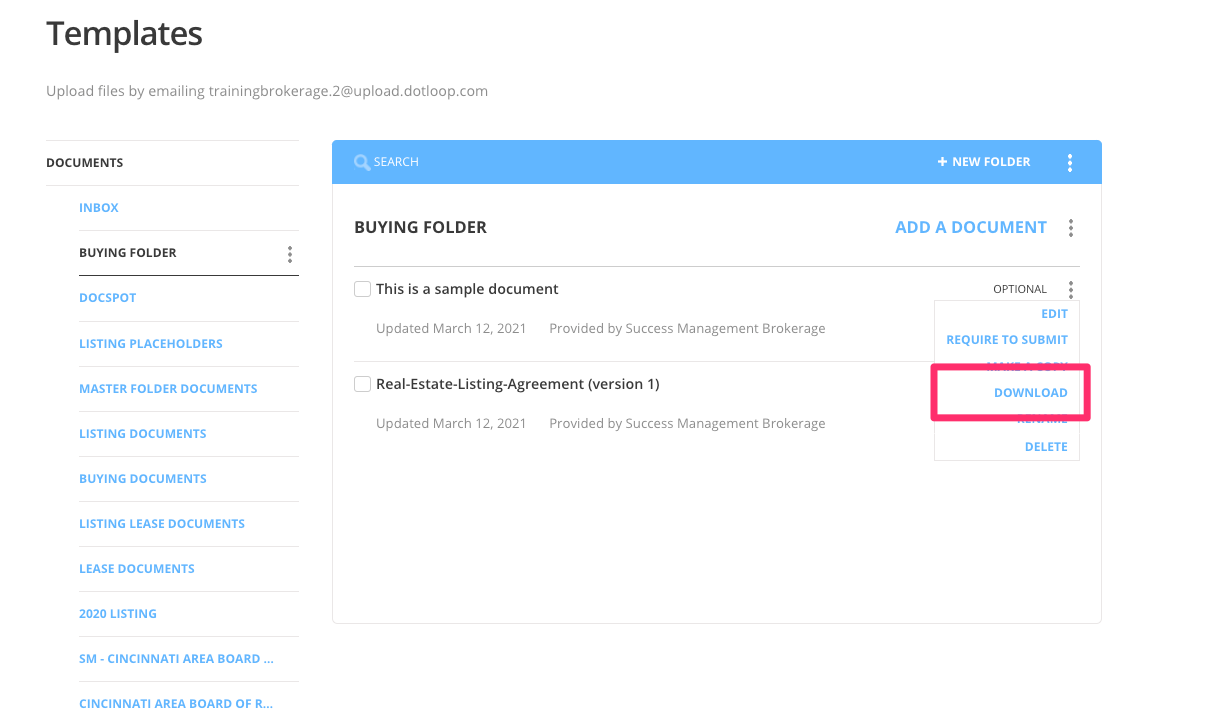This screenshot has width=1206, height=726.
Task: Choose DOWNLOAD from the document menu
Action: pyautogui.click(x=1031, y=392)
